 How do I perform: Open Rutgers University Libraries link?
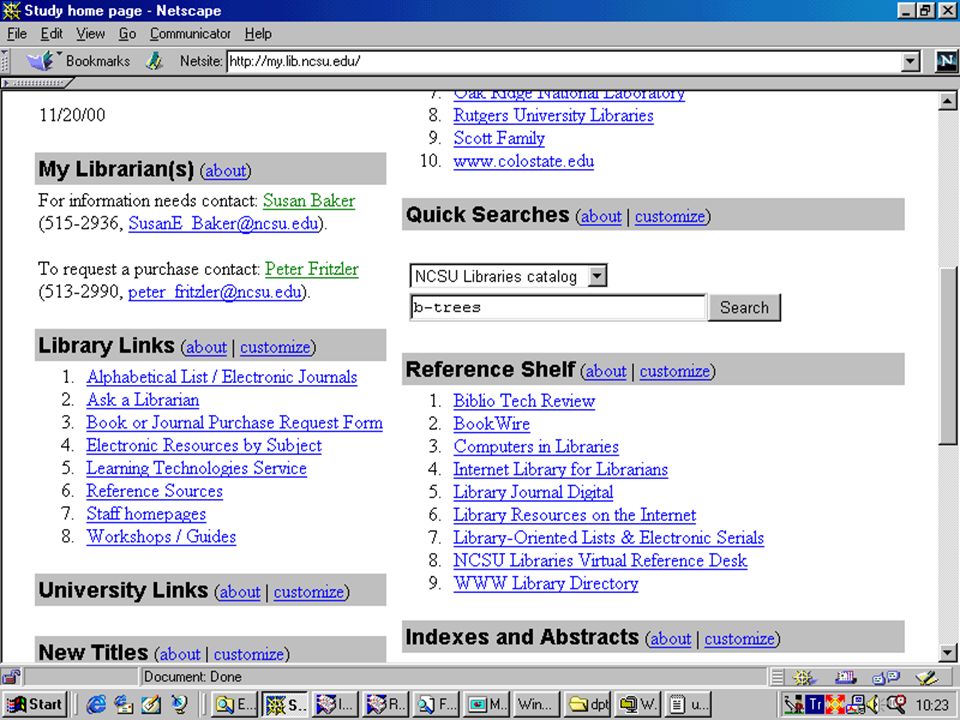553,116
